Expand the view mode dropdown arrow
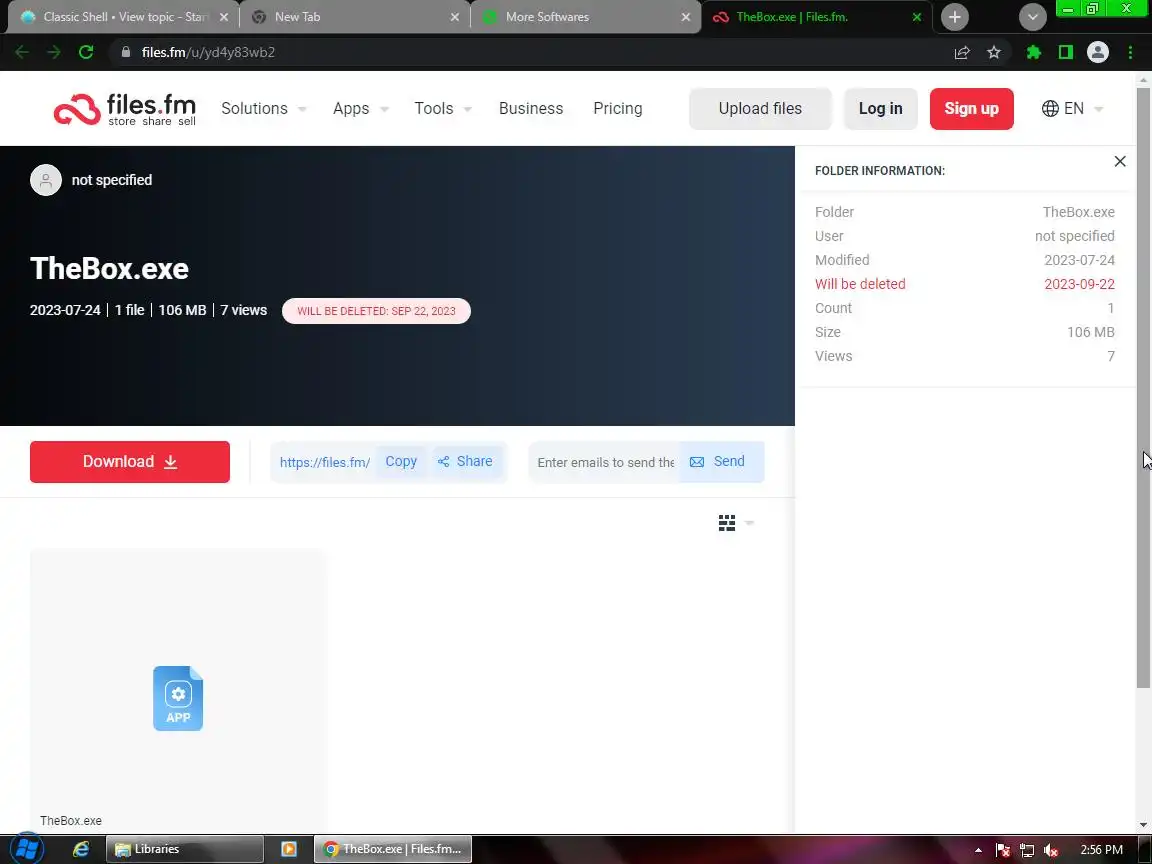Screen dimensions: 1152x864 pyautogui.click(x=749, y=523)
